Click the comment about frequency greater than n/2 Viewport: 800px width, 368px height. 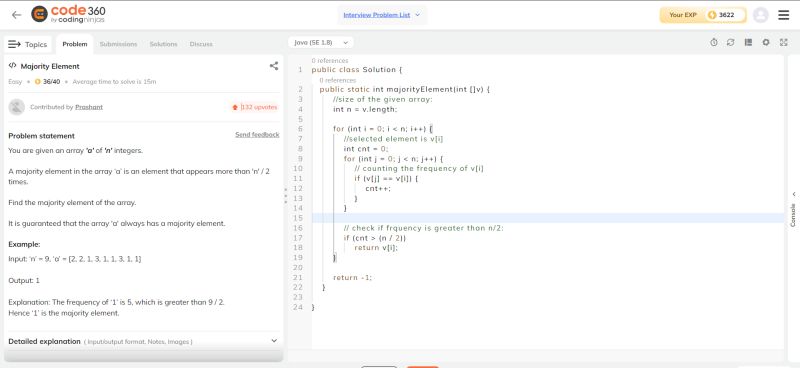[423, 228]
